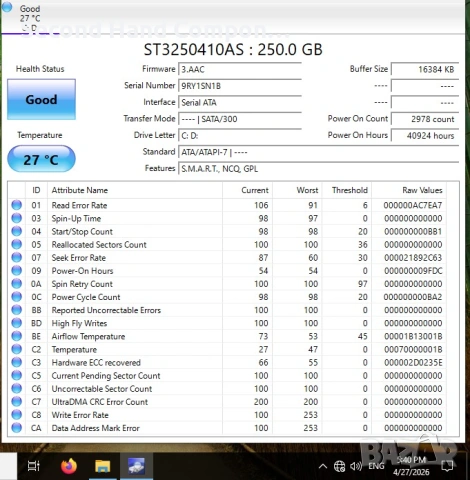
Task: Click the status orb for Airflow Temperature
Action: 16,336
